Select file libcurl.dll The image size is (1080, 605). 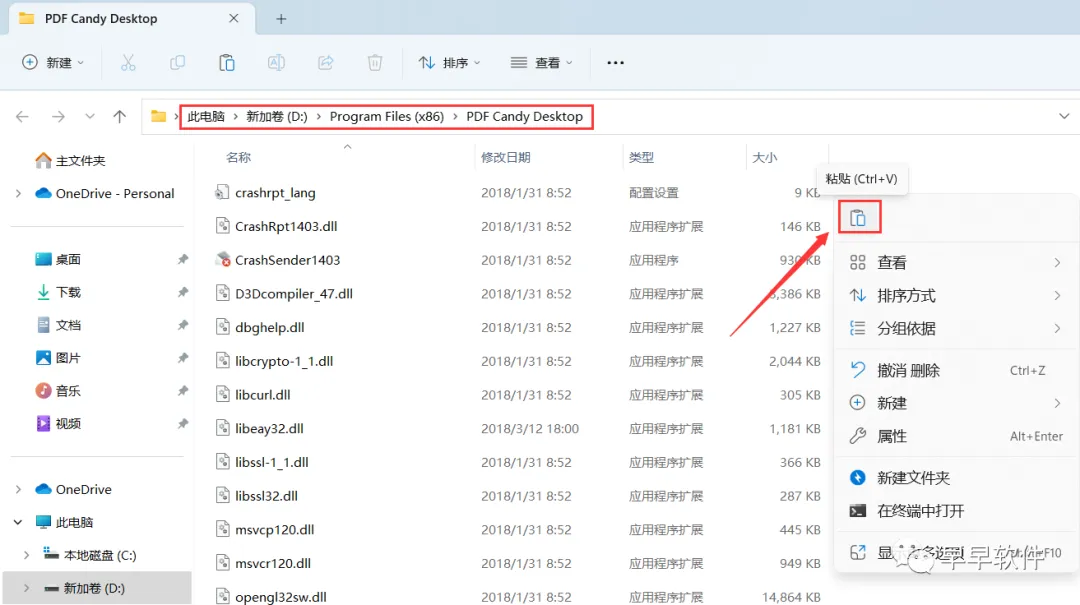point(262,395)
